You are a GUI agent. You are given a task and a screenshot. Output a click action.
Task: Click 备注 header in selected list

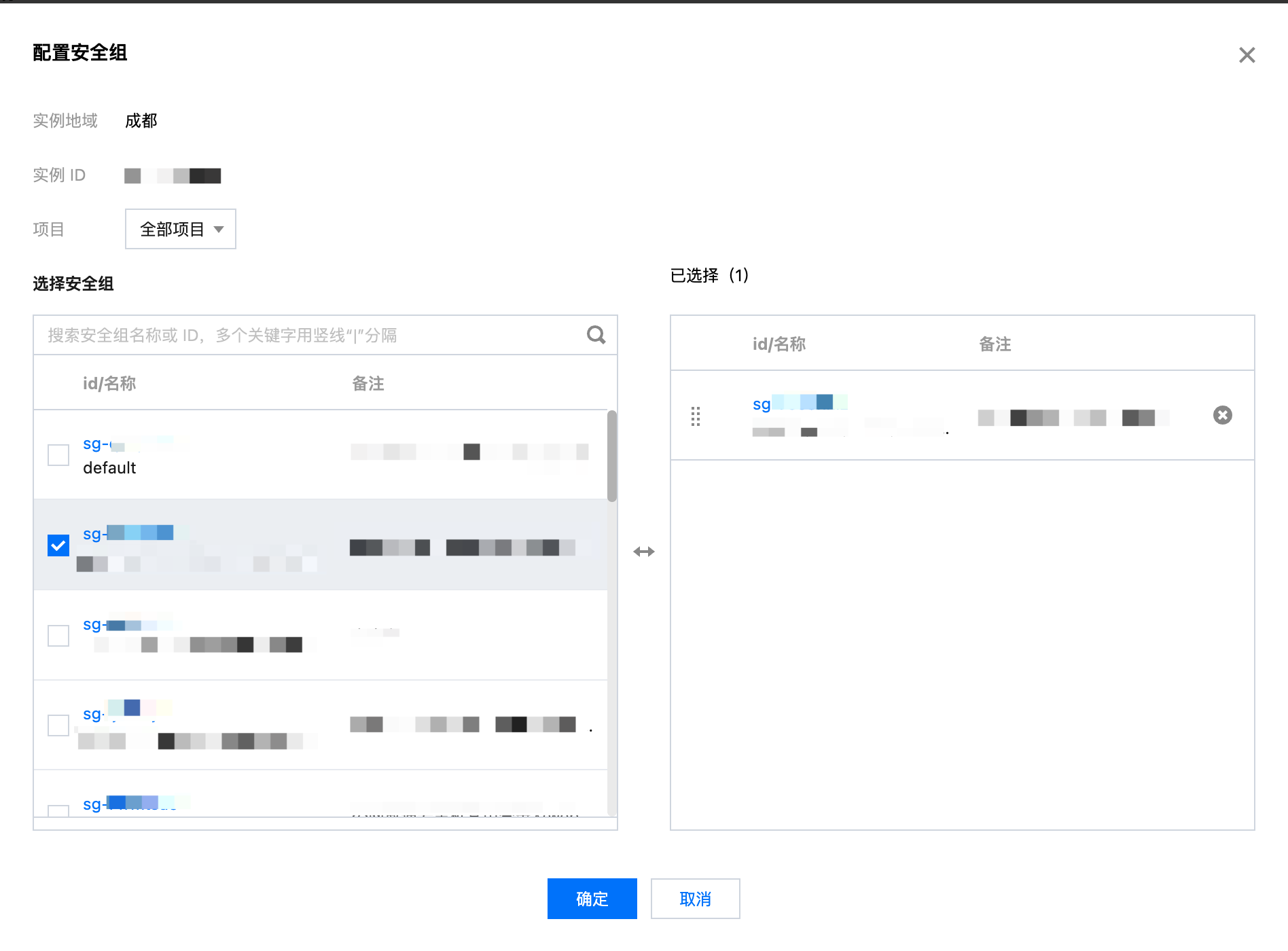[x=995, y=344]
